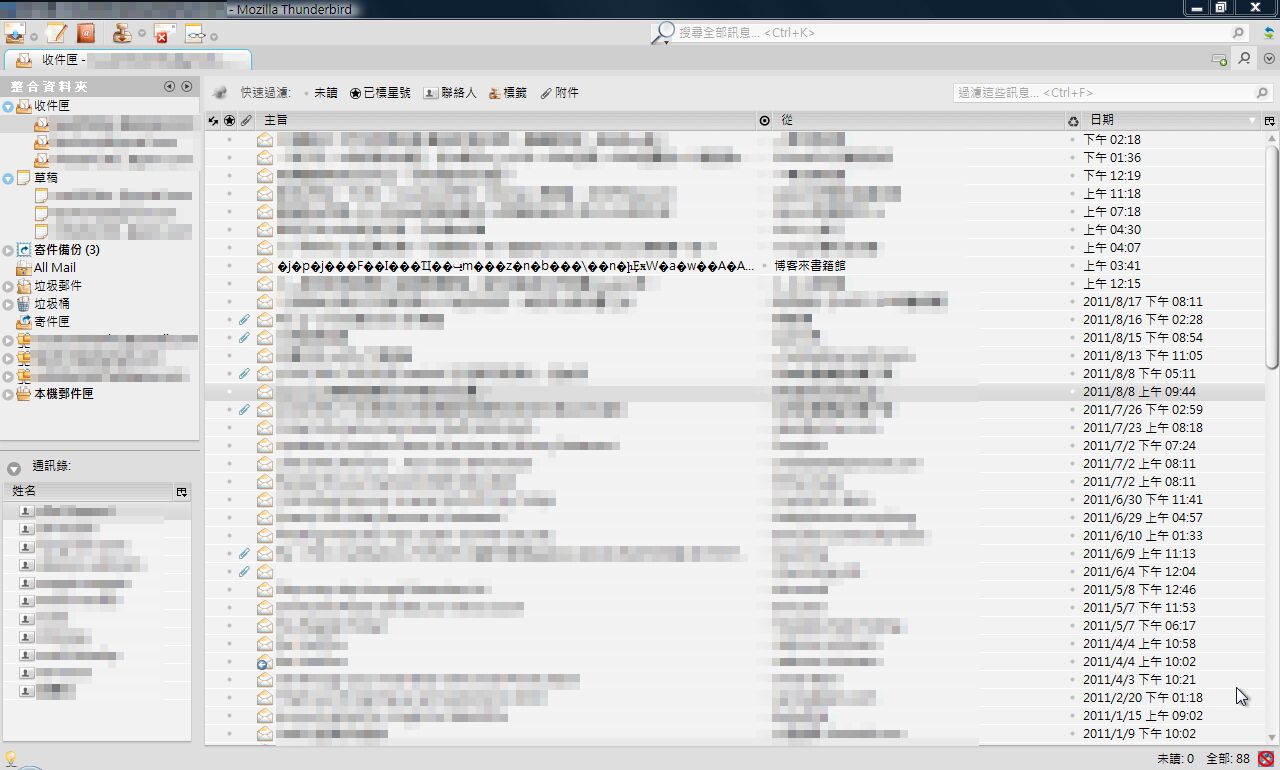Screen dimensions: 1280x770
Task: Sort messages by 日期 column header
Action: 1171,121
